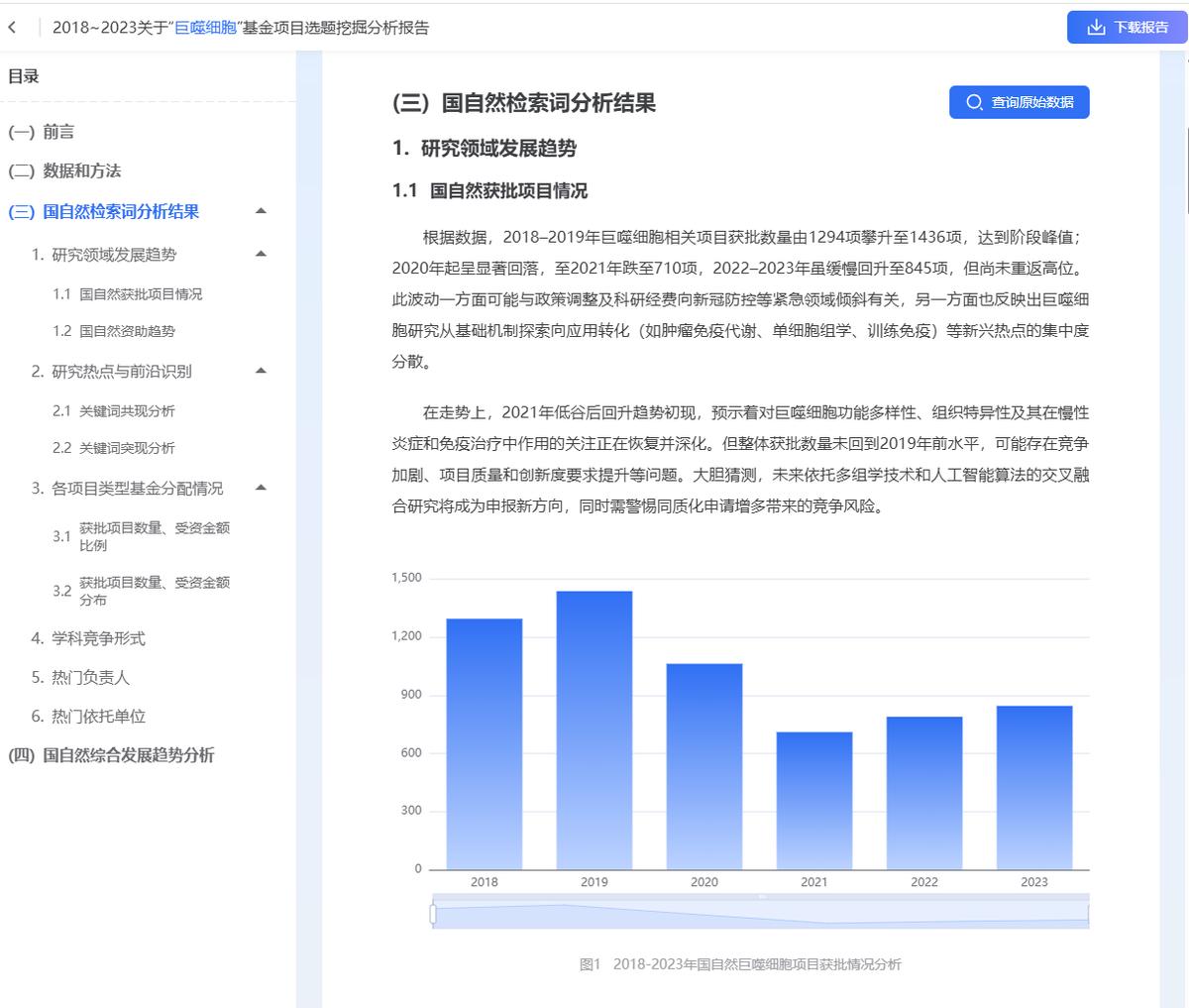Screen dimensions: 1189x1008
Task: Collapse the 国自然检索词分析结果 section arrow
Action: (261, 211)
